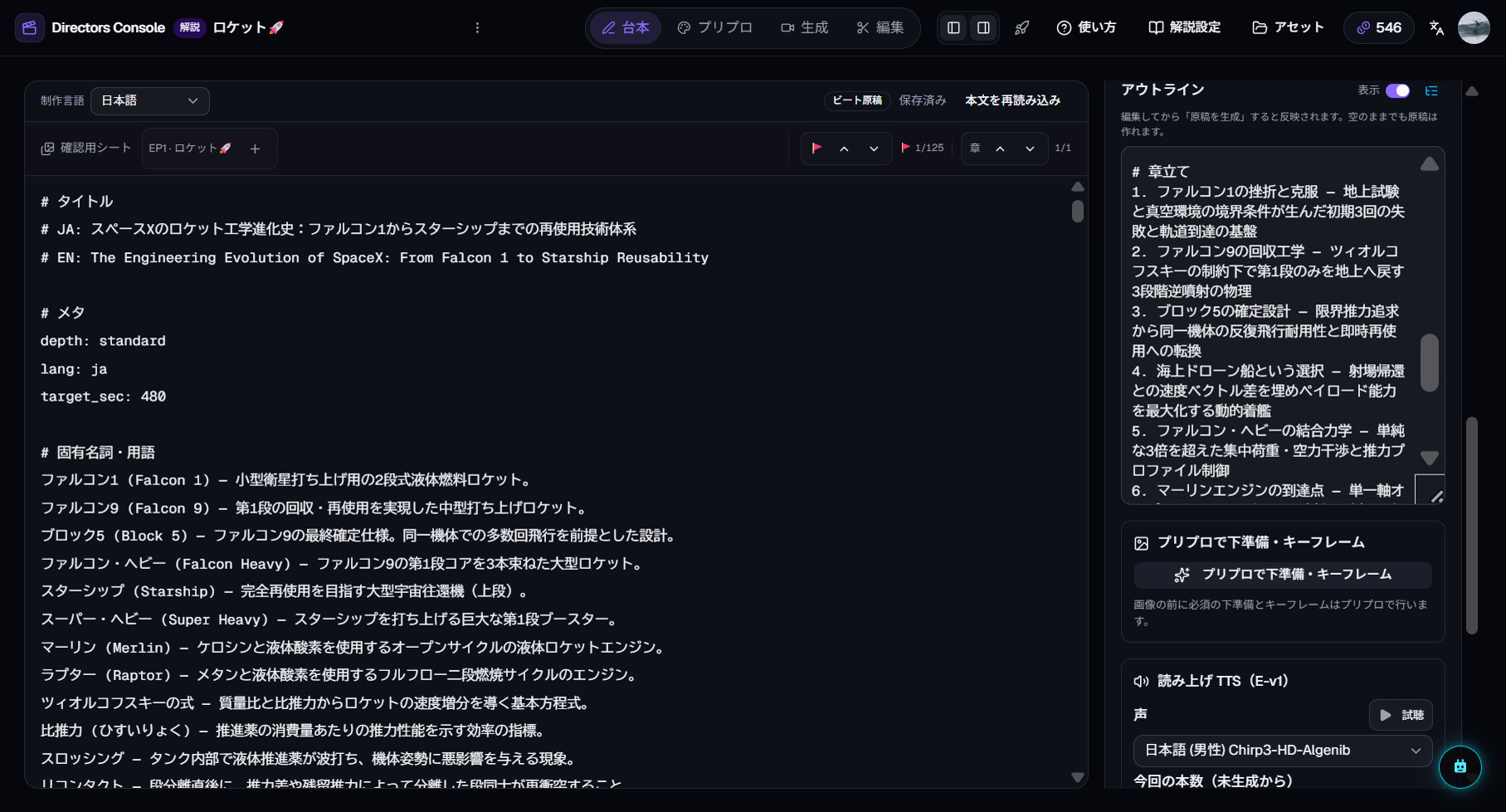The width and height of the screenshot is (1506, 812).
Task: Switch to the 生成 tab
Action: click(805, 27)
